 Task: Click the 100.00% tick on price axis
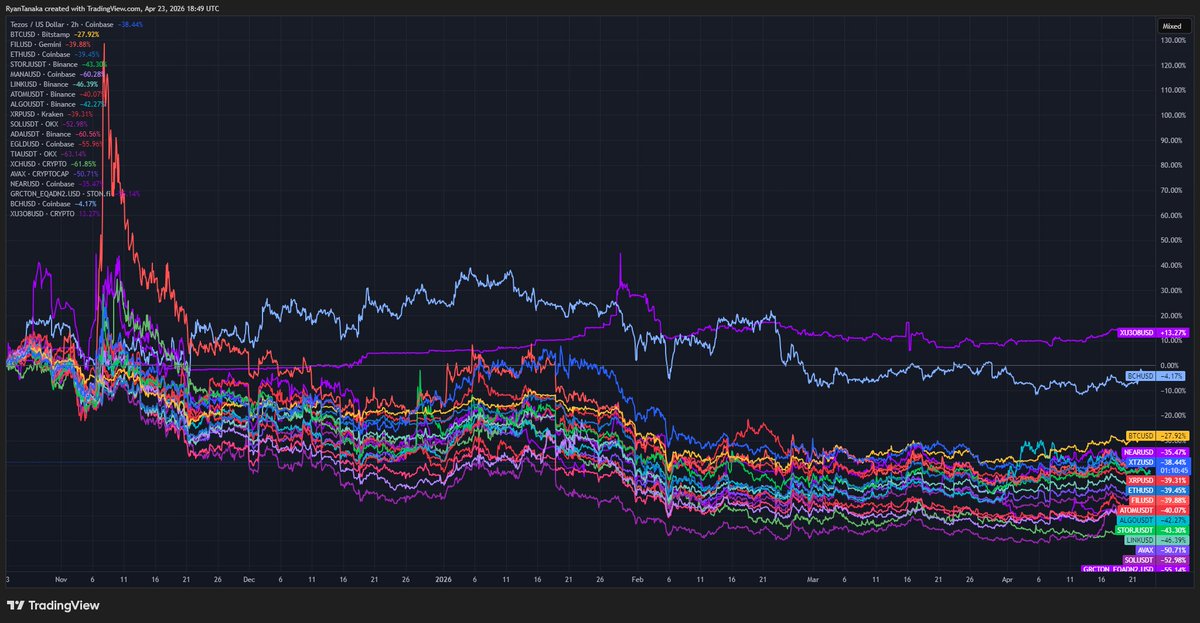click(x=1173, y=115)
